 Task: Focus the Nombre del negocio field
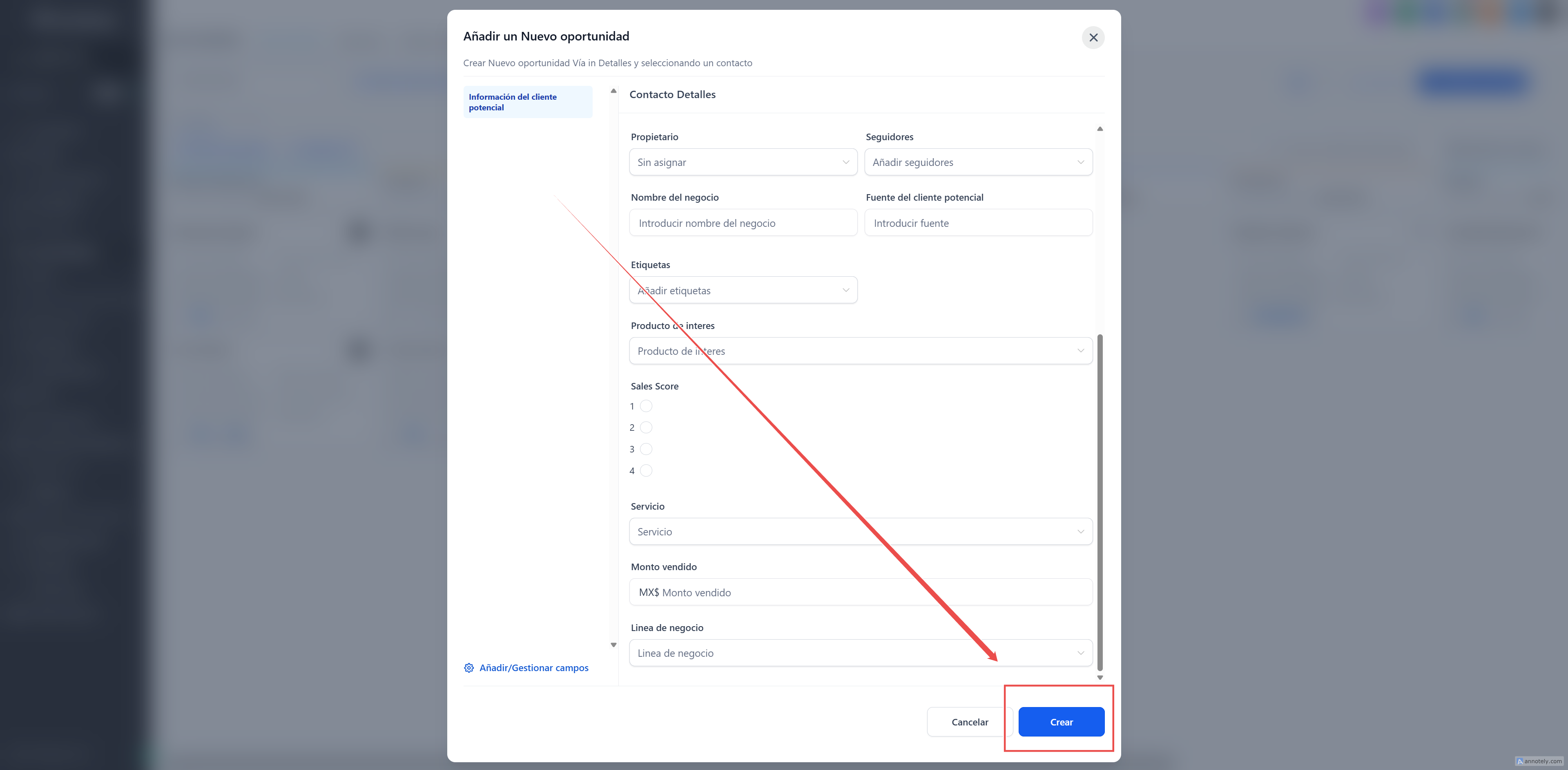pyautogui.click(x=743, y=223)
